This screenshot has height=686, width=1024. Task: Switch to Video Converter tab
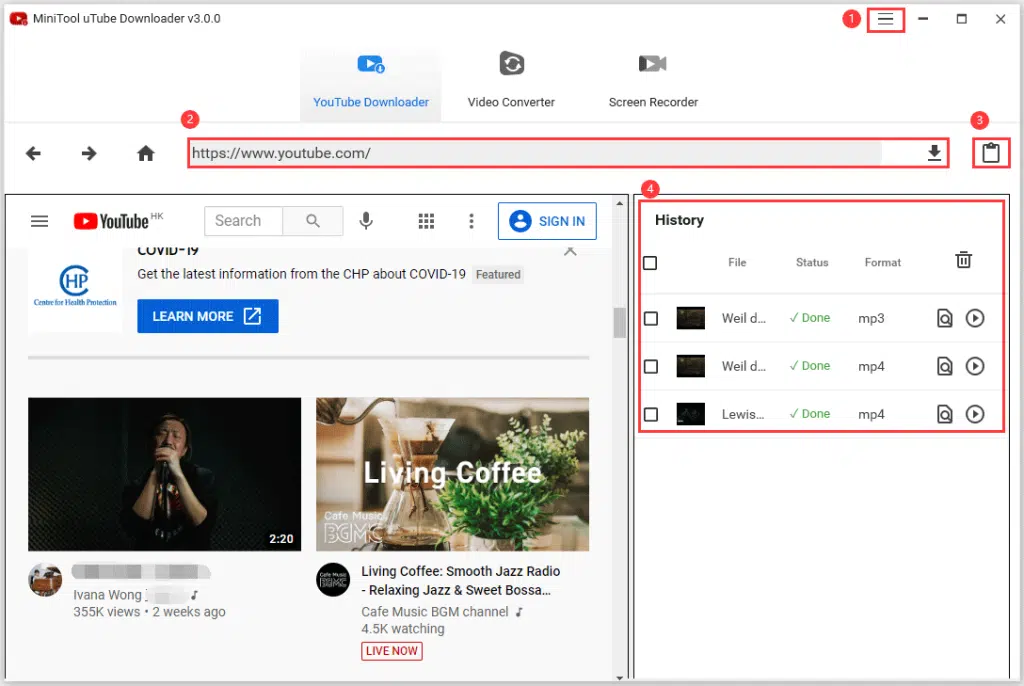coord(511,80)
